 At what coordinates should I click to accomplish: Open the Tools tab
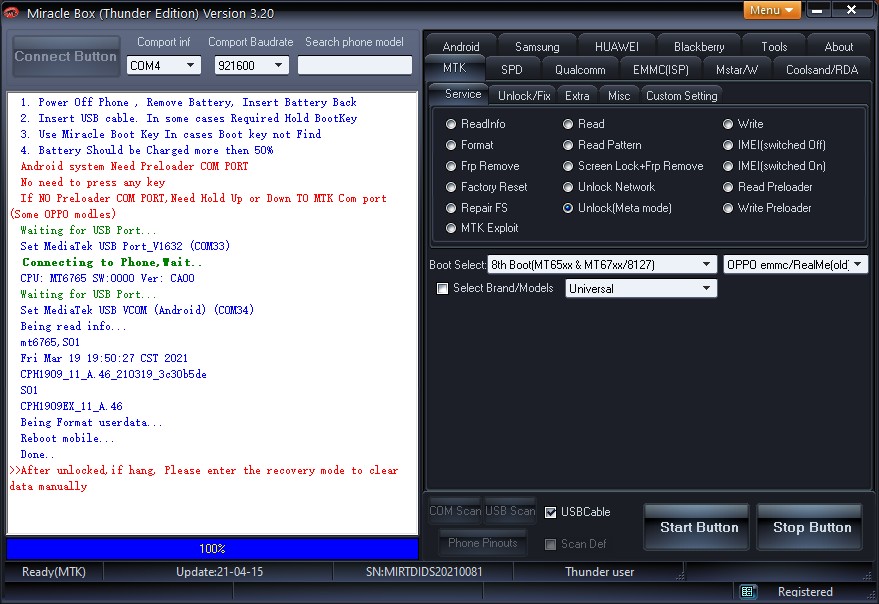click(x=774, y=47)
